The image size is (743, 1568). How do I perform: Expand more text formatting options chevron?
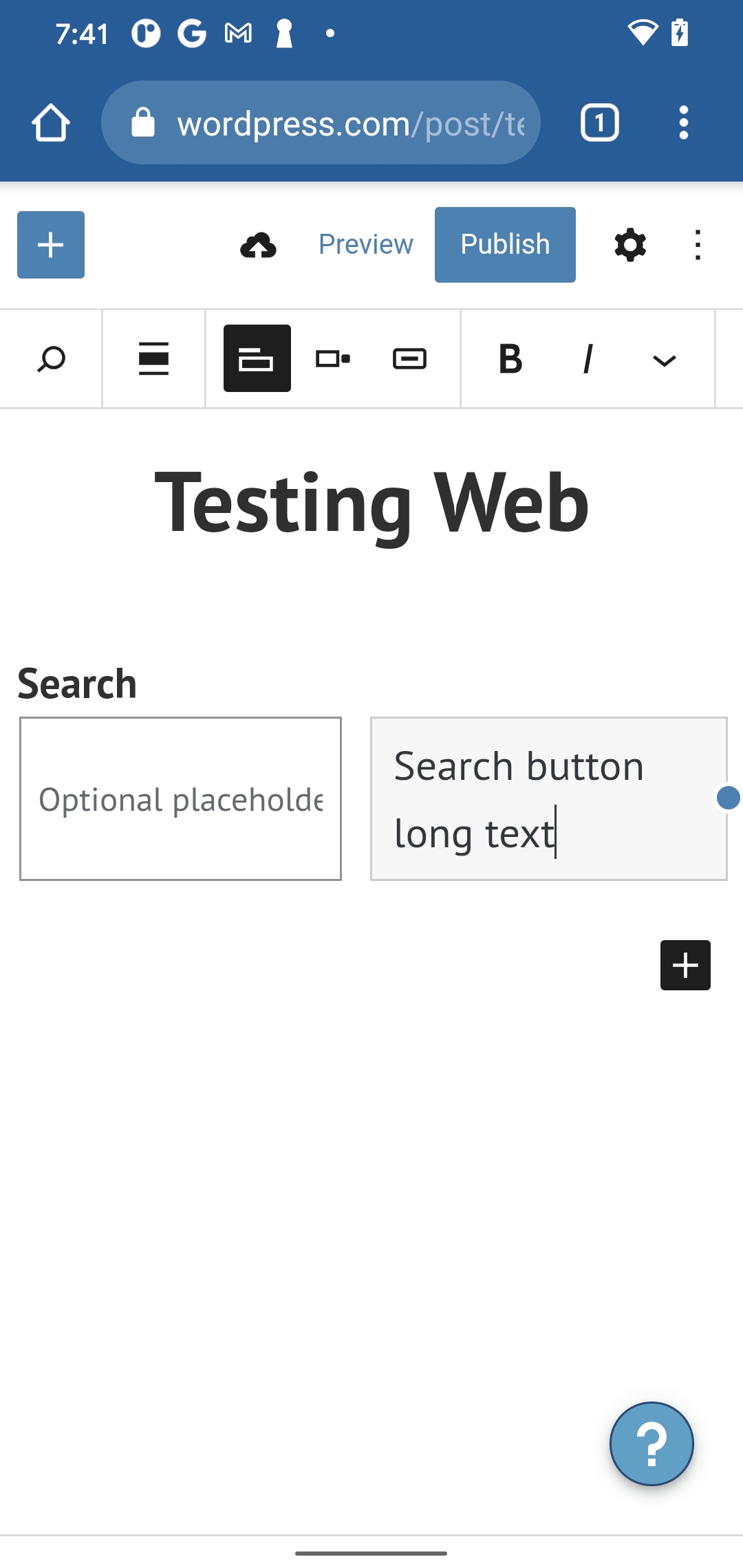tap(663, 358)
